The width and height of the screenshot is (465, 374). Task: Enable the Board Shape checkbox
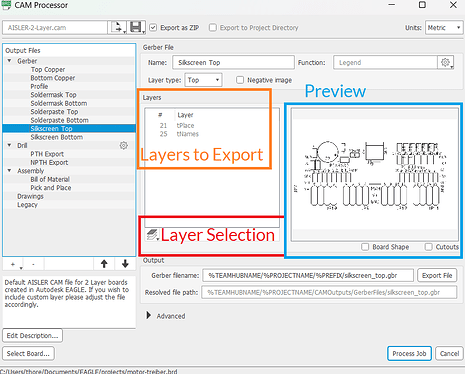tap(365, 247)
